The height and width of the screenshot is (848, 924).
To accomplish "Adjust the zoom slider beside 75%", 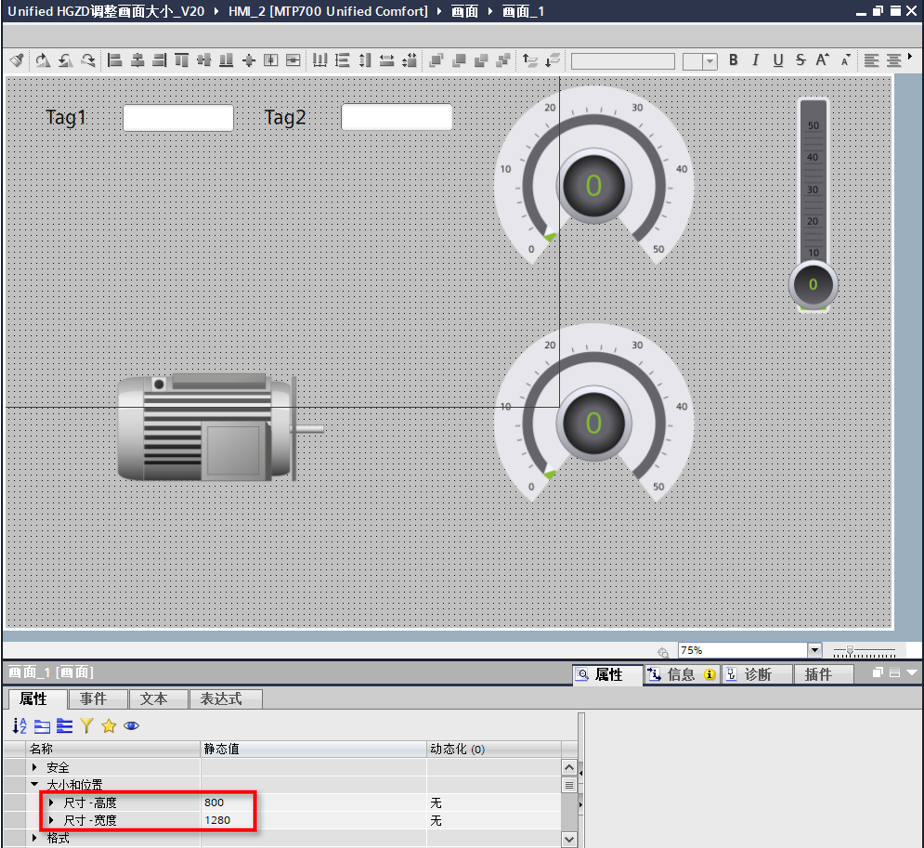I will [x=850, y=650].
